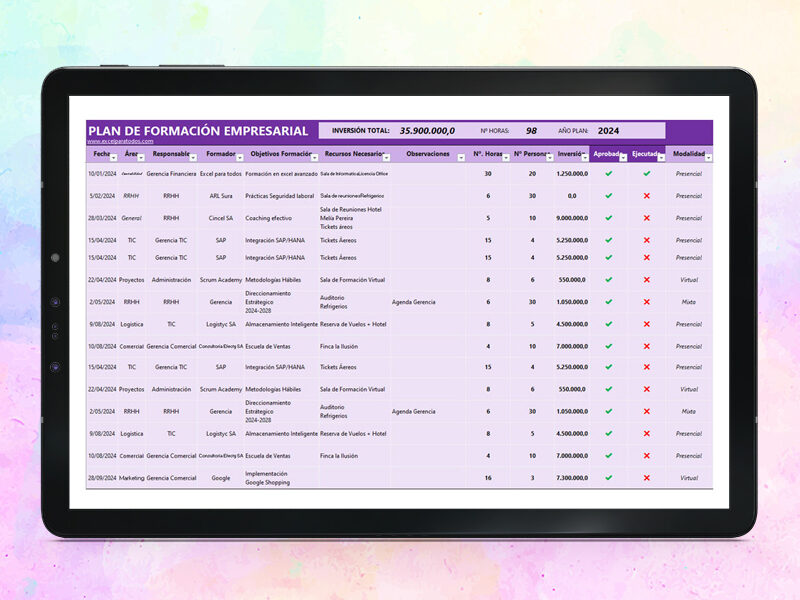800x600 pixels.
Task: Click the Año Plan value '2024'
Action: tap(608, 131)
